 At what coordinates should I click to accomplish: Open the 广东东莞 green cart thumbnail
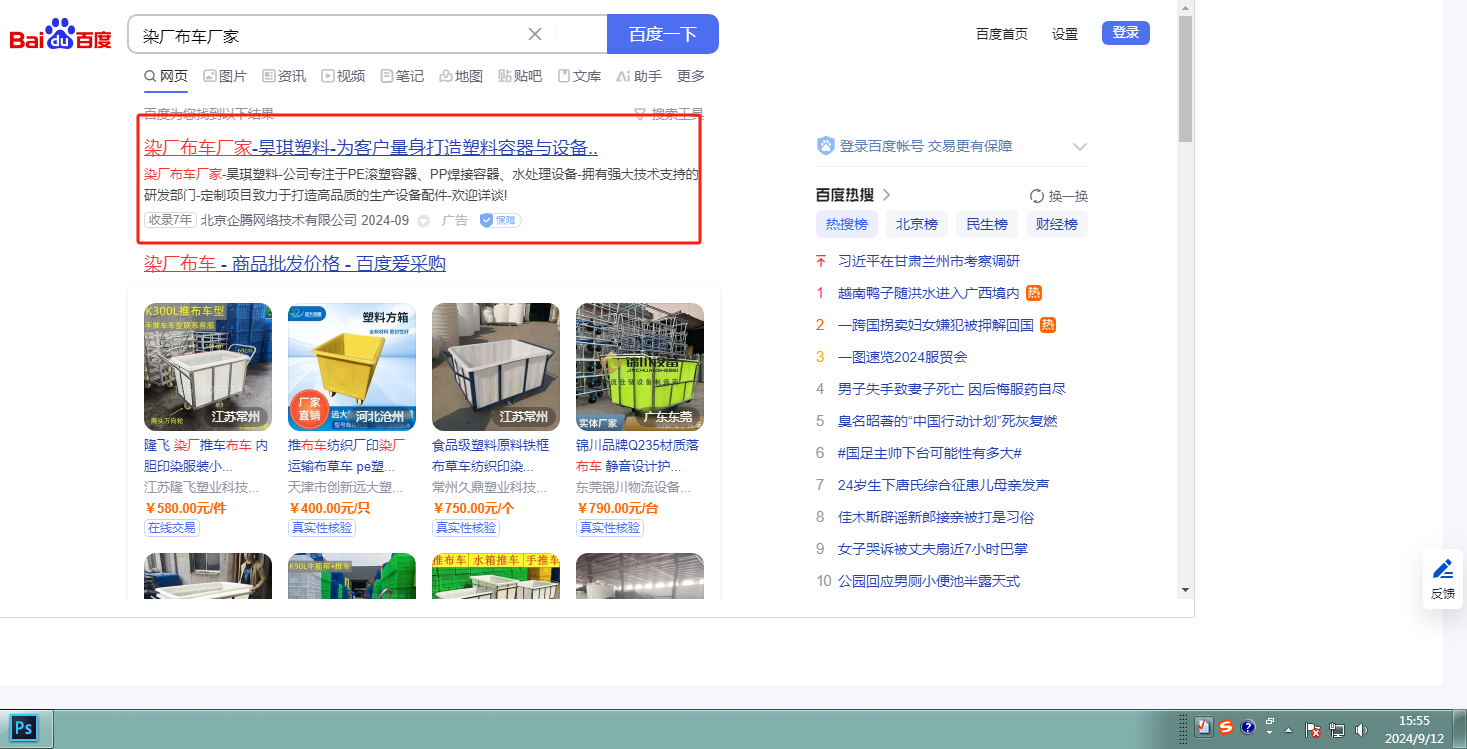pos(640,367)
